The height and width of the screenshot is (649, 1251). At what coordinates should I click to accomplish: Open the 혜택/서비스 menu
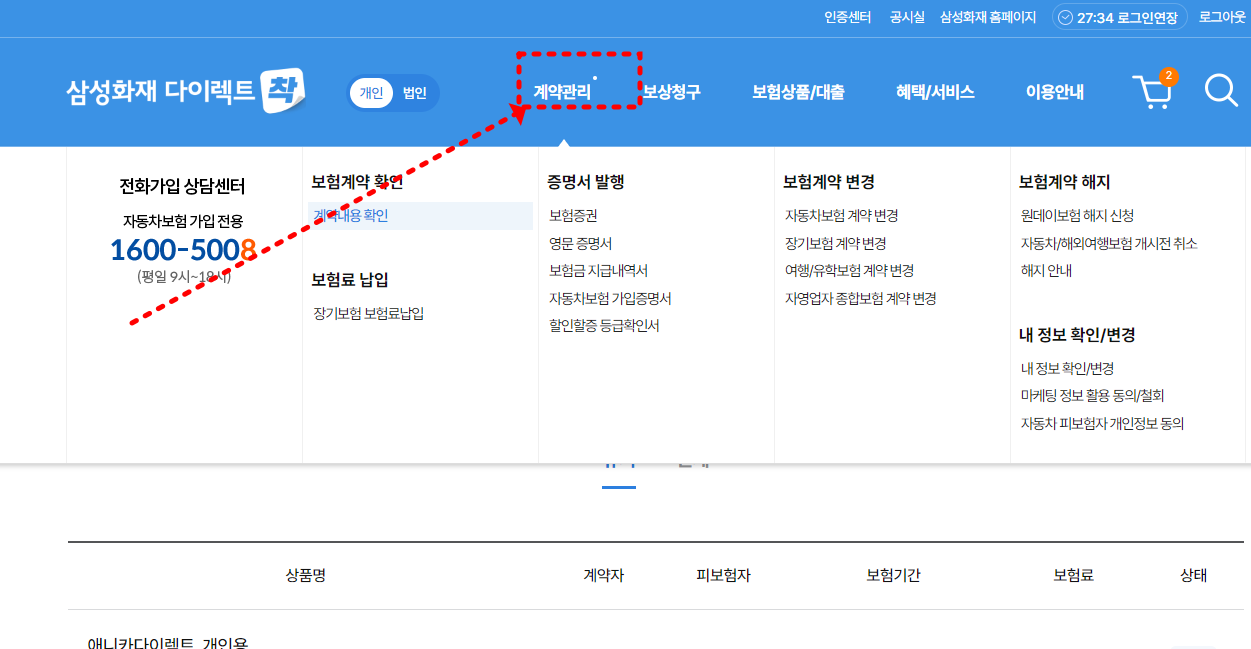(x=932, y=90)
